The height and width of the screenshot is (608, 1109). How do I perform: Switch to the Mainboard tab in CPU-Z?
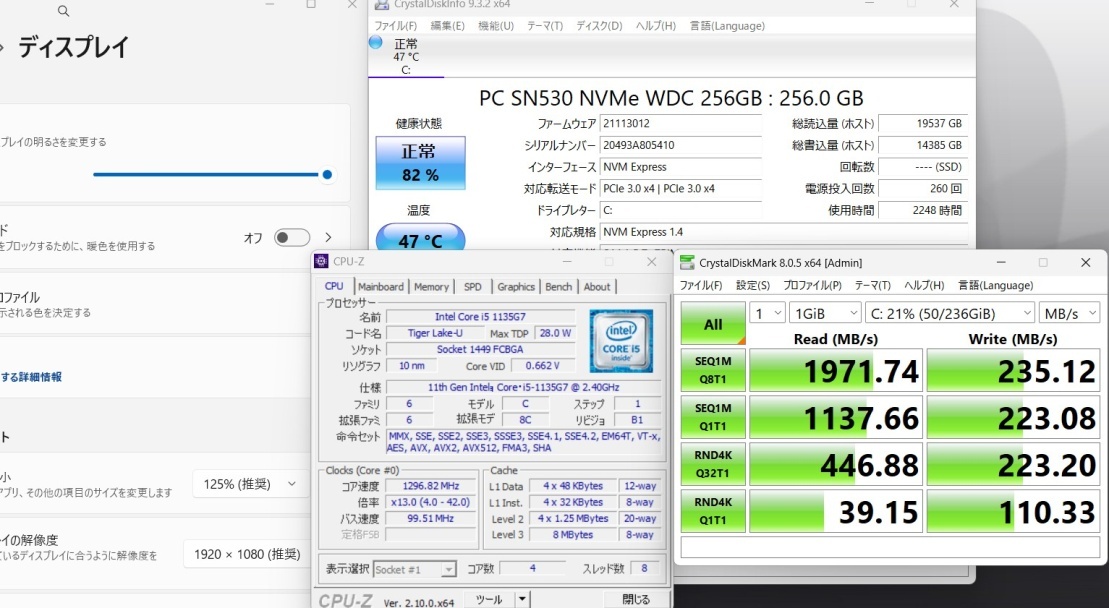pyautogui.click(x=380, y=286)
